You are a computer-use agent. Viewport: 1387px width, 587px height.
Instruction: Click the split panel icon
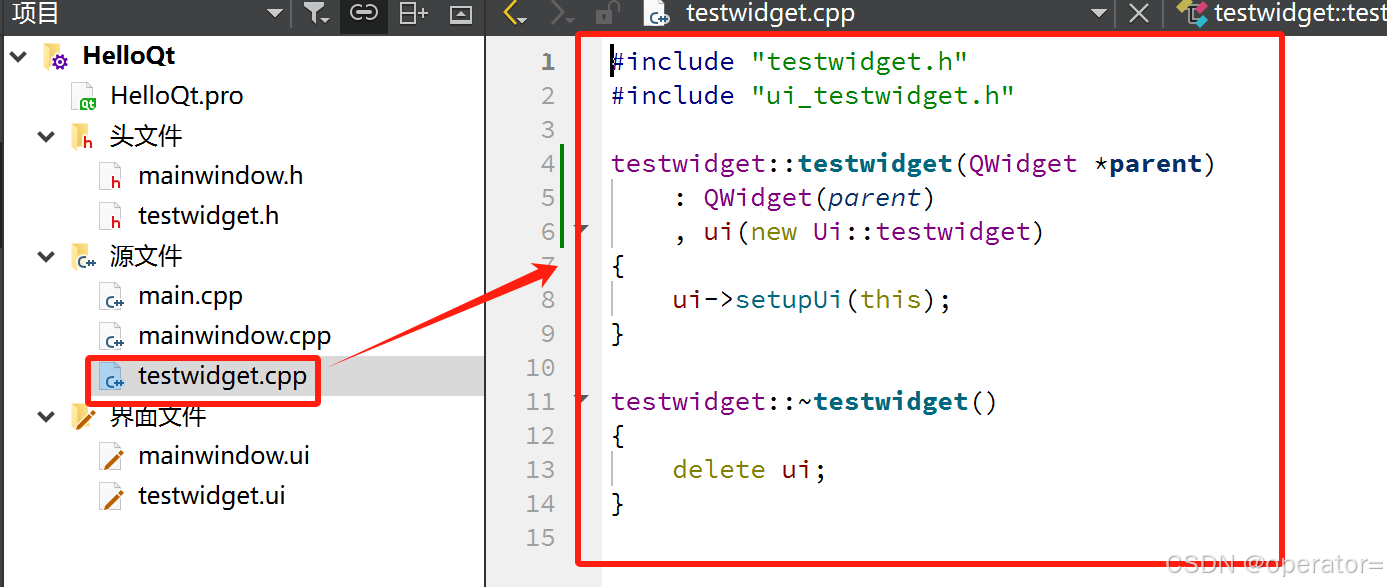(x=413, y=13)
